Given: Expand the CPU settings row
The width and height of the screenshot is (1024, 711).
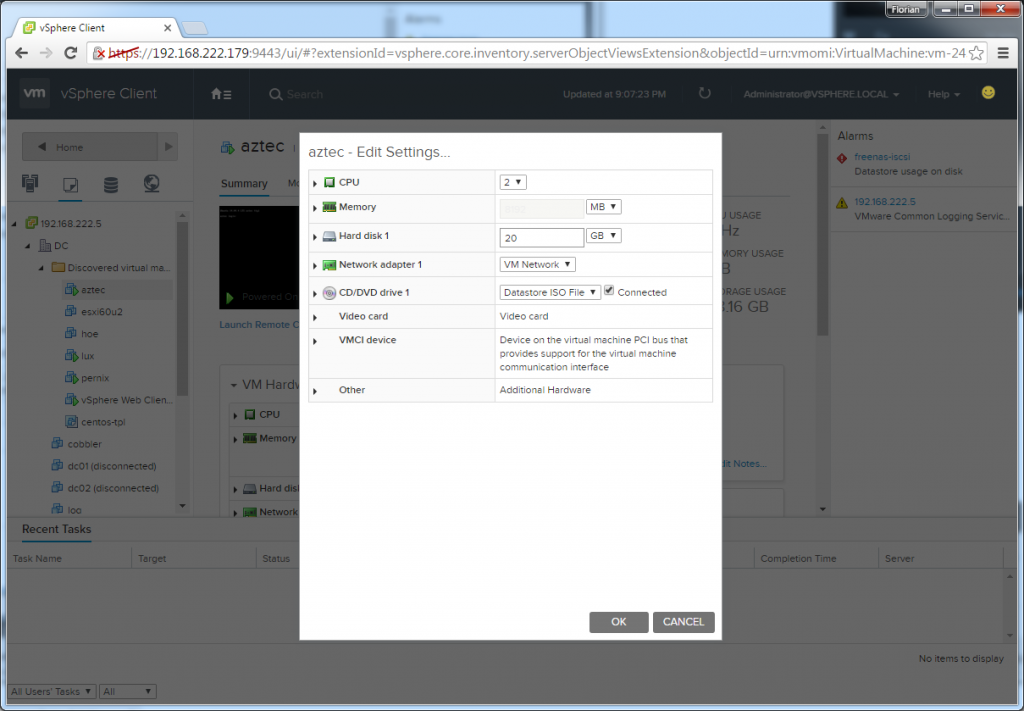Looking at the screenshot, I should pos(313,182).
